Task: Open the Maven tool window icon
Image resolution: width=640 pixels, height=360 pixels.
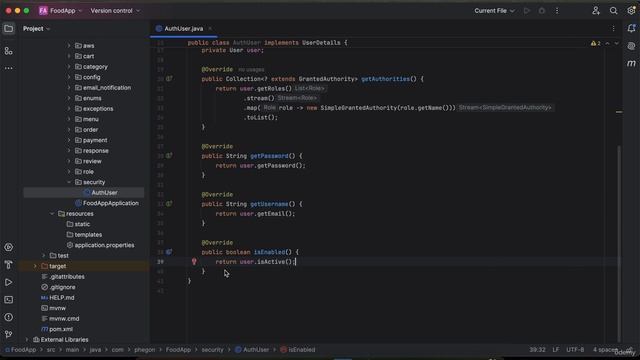Action: (631, 63)
